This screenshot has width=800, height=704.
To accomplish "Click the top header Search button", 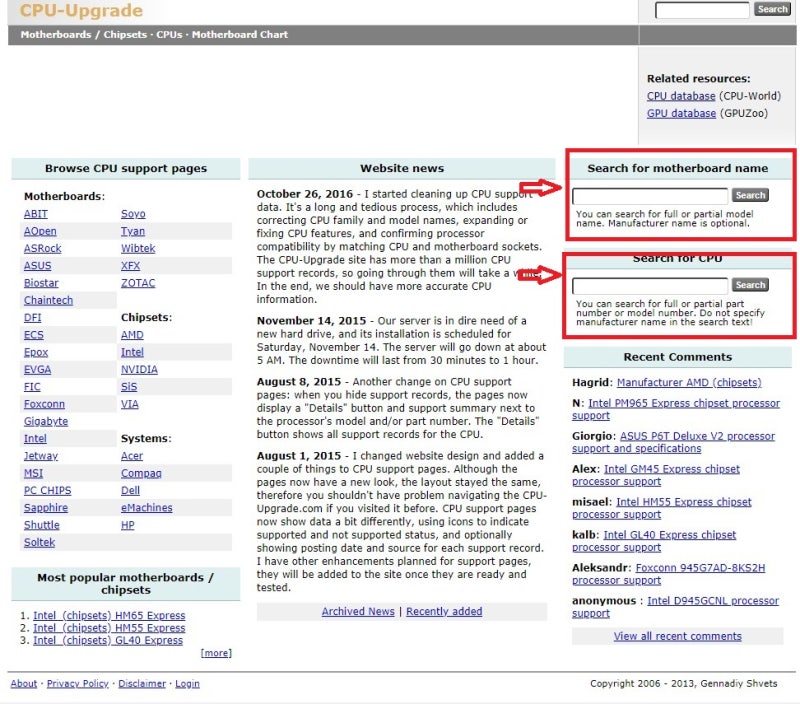I will point(772,9).
